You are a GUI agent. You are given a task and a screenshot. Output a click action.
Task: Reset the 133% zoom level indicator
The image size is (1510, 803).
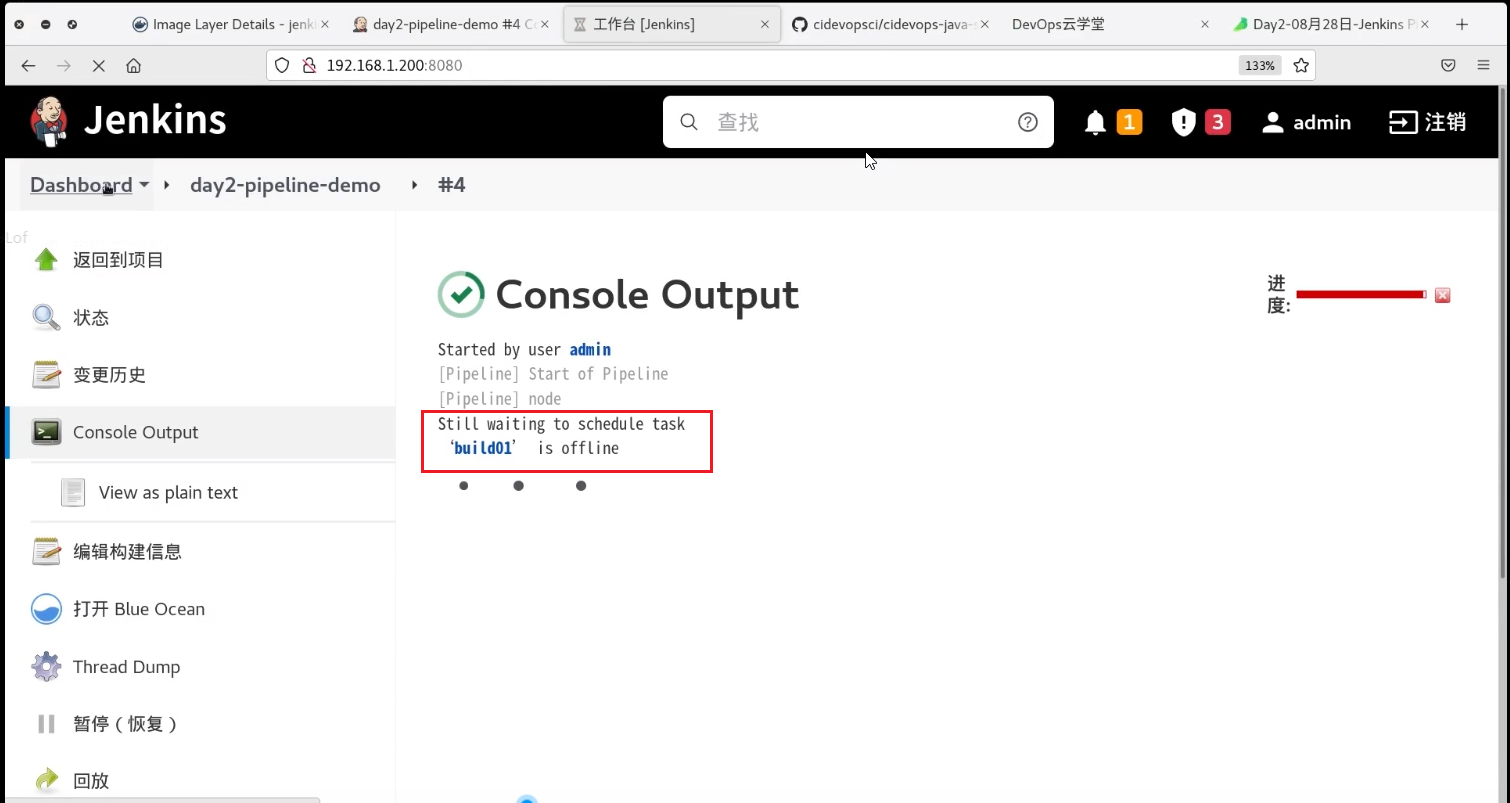(1259, 65)
